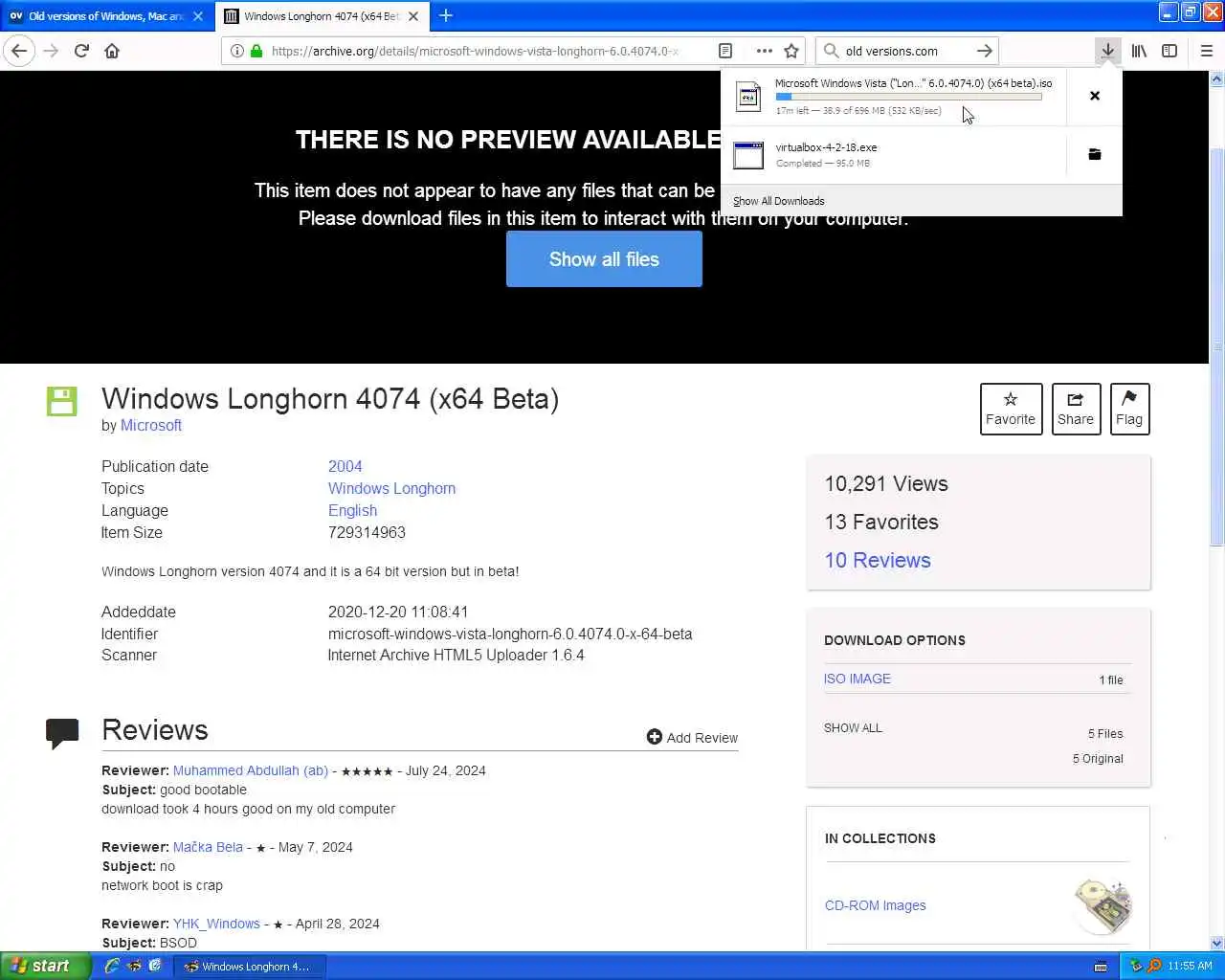This screenshot has width=1225, height=980.
Task: Open the Windows Longhorn topic link
Action: (391, 488)
